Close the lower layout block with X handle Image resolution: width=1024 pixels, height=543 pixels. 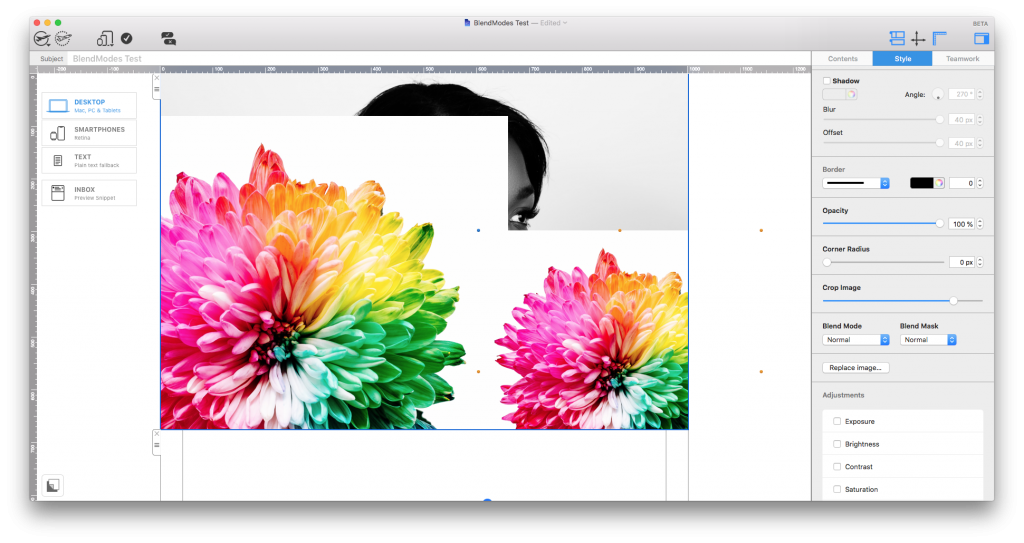157,434
